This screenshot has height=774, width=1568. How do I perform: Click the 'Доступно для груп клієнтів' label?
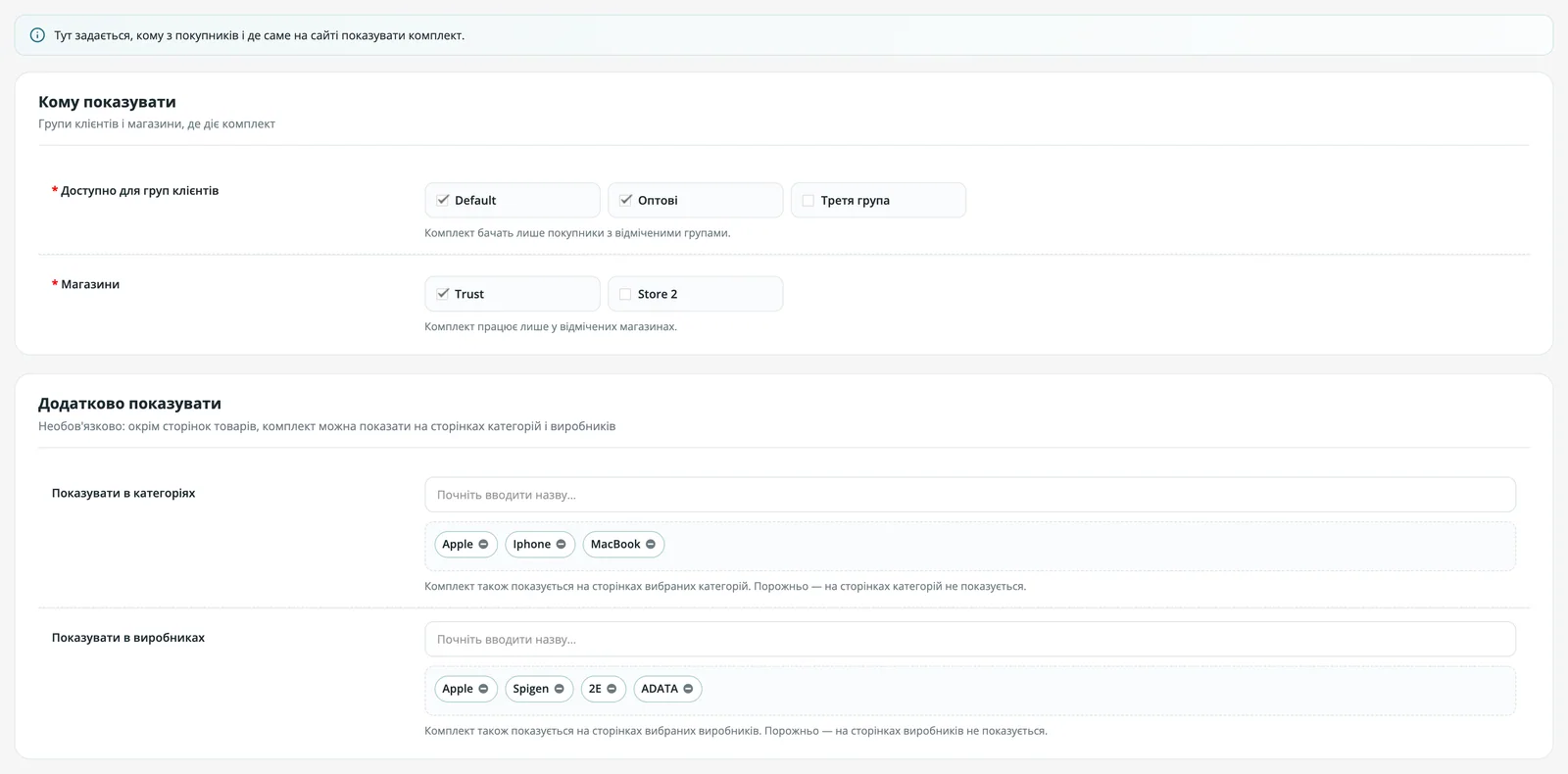(x=139, y=191)
